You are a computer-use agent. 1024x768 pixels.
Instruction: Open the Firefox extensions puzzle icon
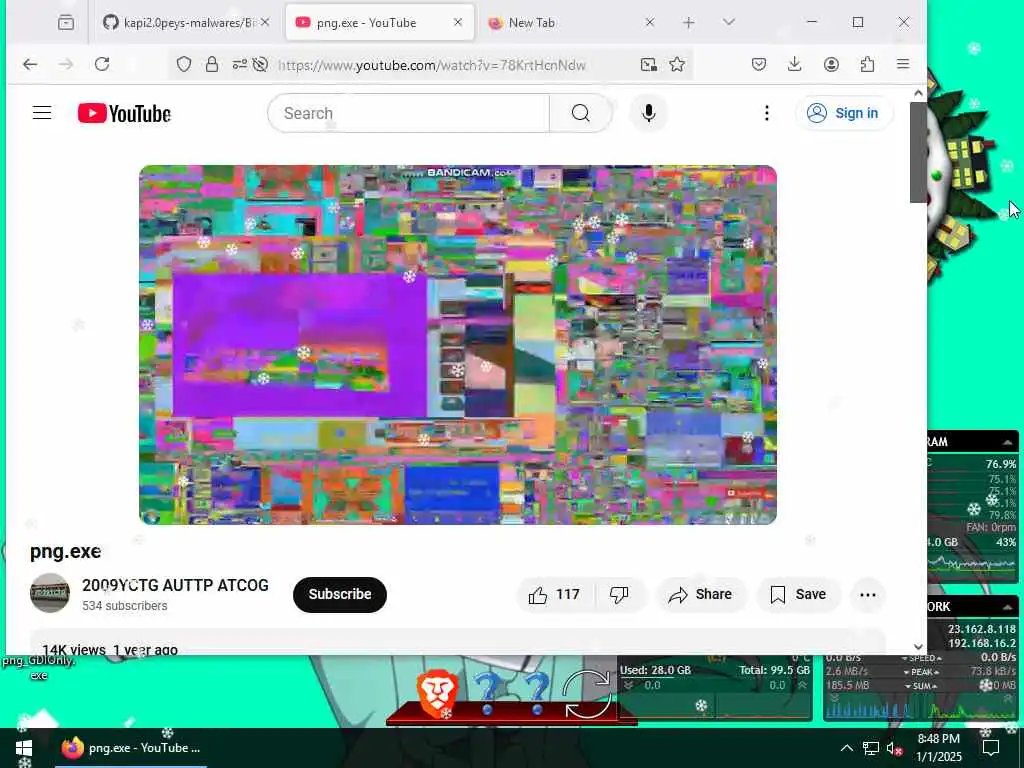tap(867, 64)
